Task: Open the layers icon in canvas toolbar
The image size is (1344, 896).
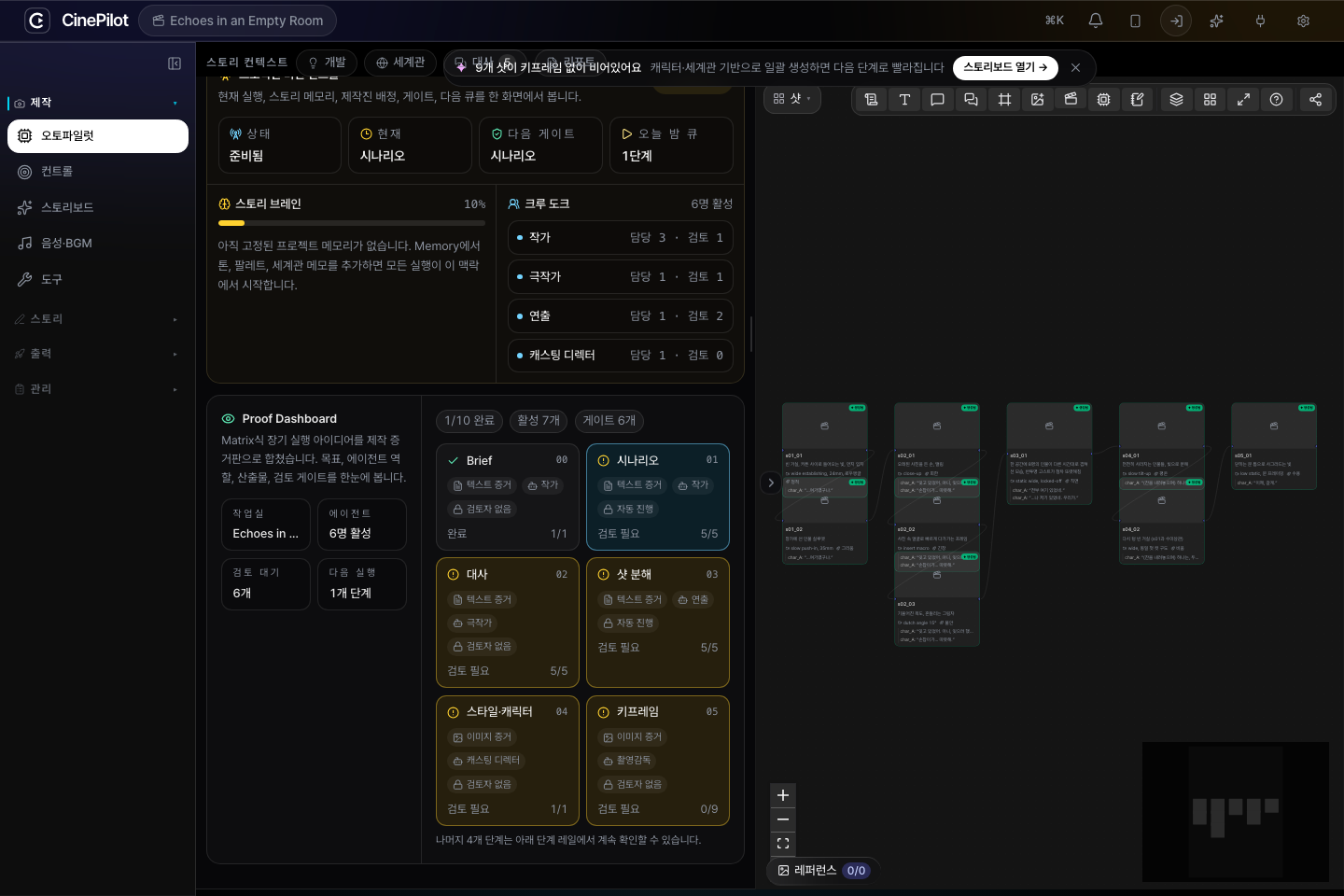Action: [1176, 99]
